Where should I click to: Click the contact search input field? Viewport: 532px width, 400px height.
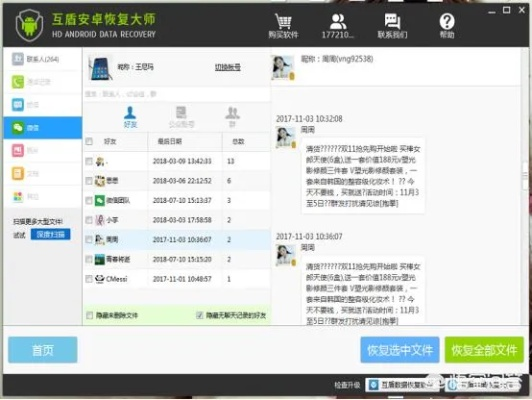click(176, 94)
